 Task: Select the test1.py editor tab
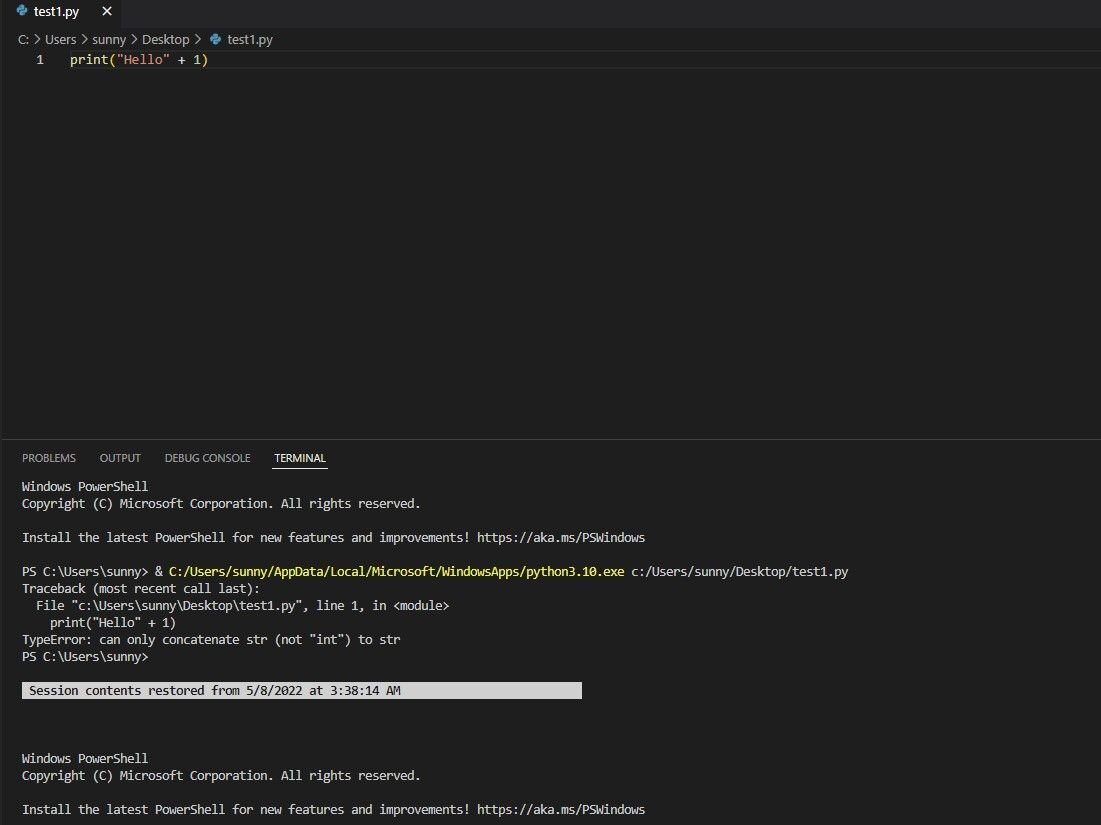[x=61, y=12]
